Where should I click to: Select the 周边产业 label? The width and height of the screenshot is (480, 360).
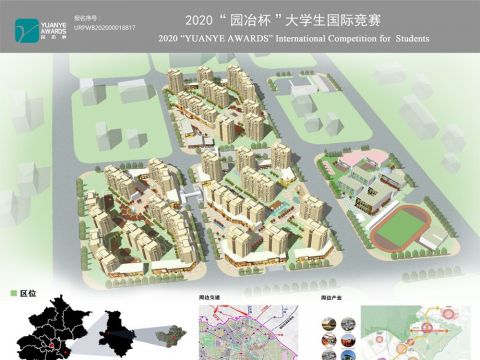pyautogui.click(x=331, y=297)
